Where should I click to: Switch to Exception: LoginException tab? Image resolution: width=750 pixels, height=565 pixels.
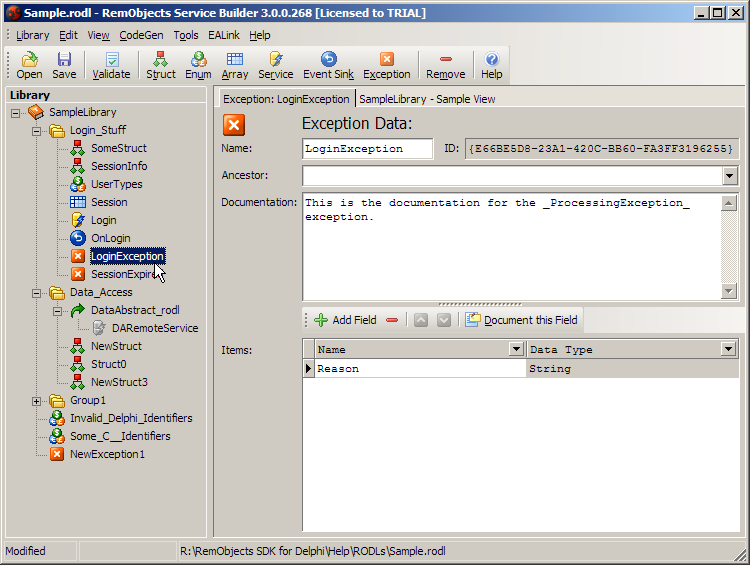(x=286, y=99)
